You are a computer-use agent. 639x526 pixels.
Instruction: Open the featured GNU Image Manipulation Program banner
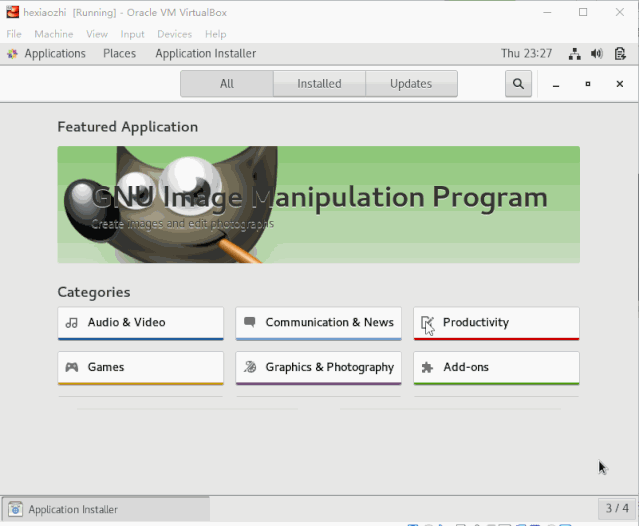[319, 205]
